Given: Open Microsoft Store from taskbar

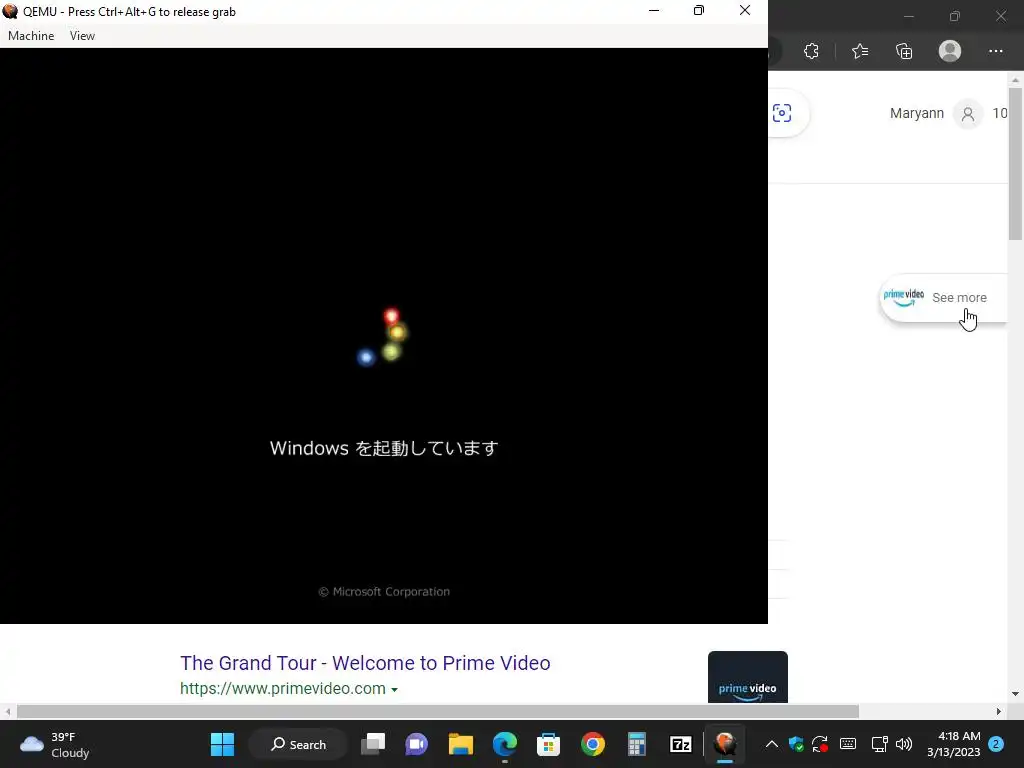Looking at the screenshot, I should [x=549, y=744].
